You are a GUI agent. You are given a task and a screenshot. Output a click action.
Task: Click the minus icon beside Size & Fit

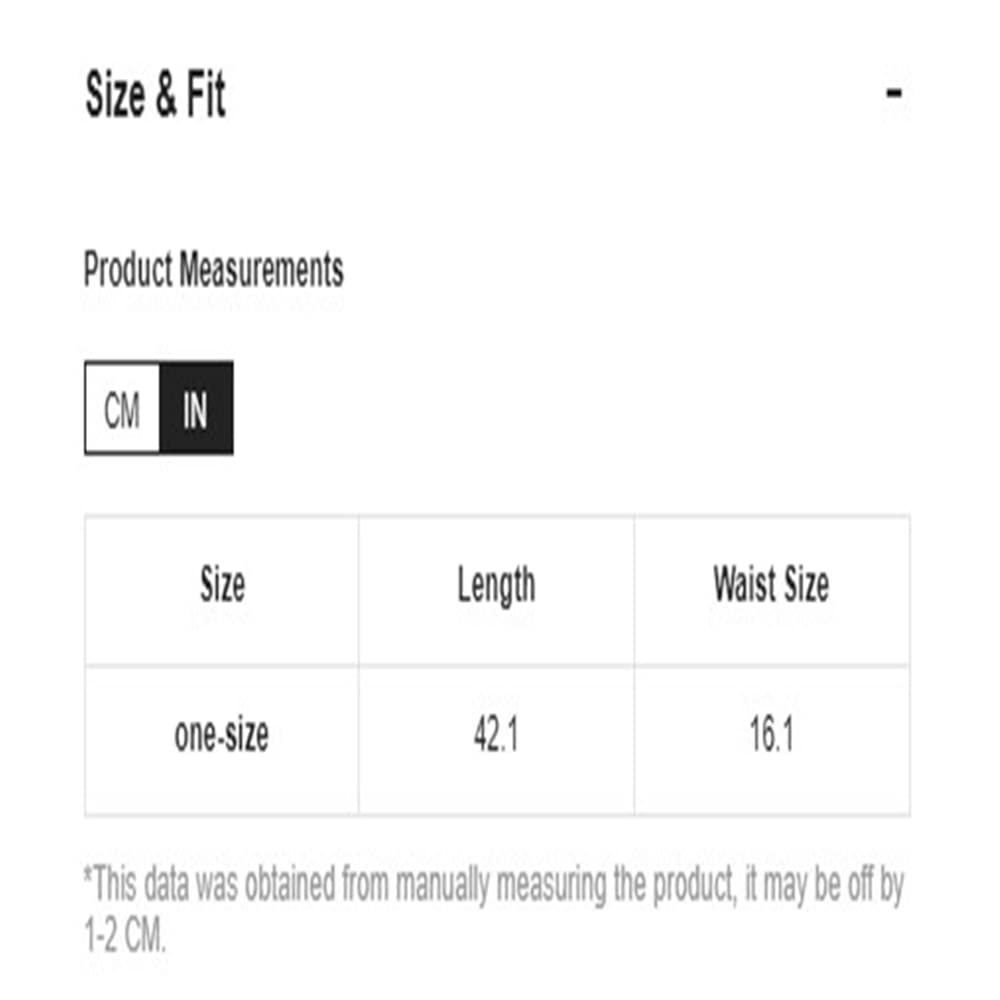pyautogui.click(x=894, y=93)
